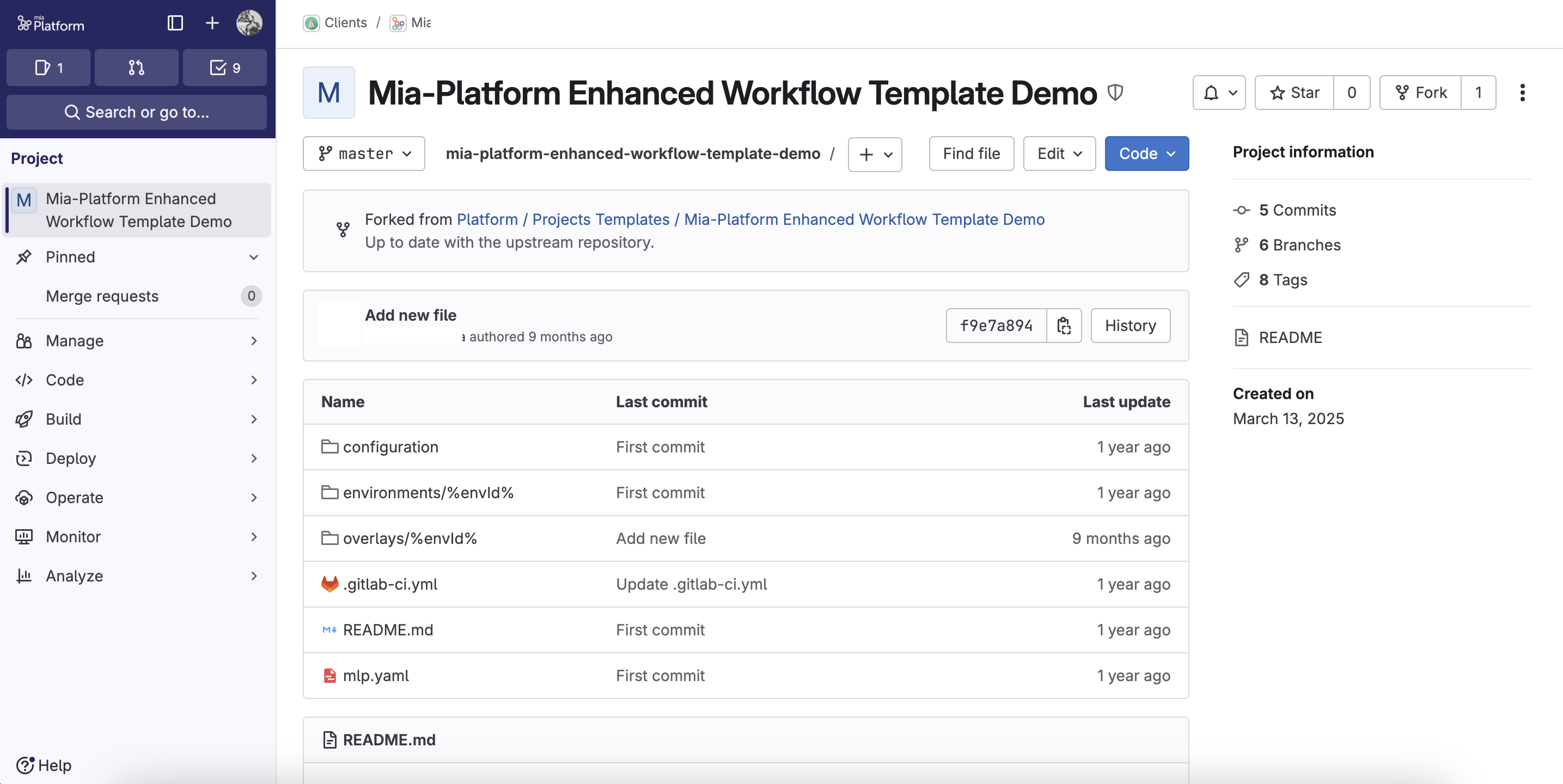Open the master branch selector

(x=364, y=154)
